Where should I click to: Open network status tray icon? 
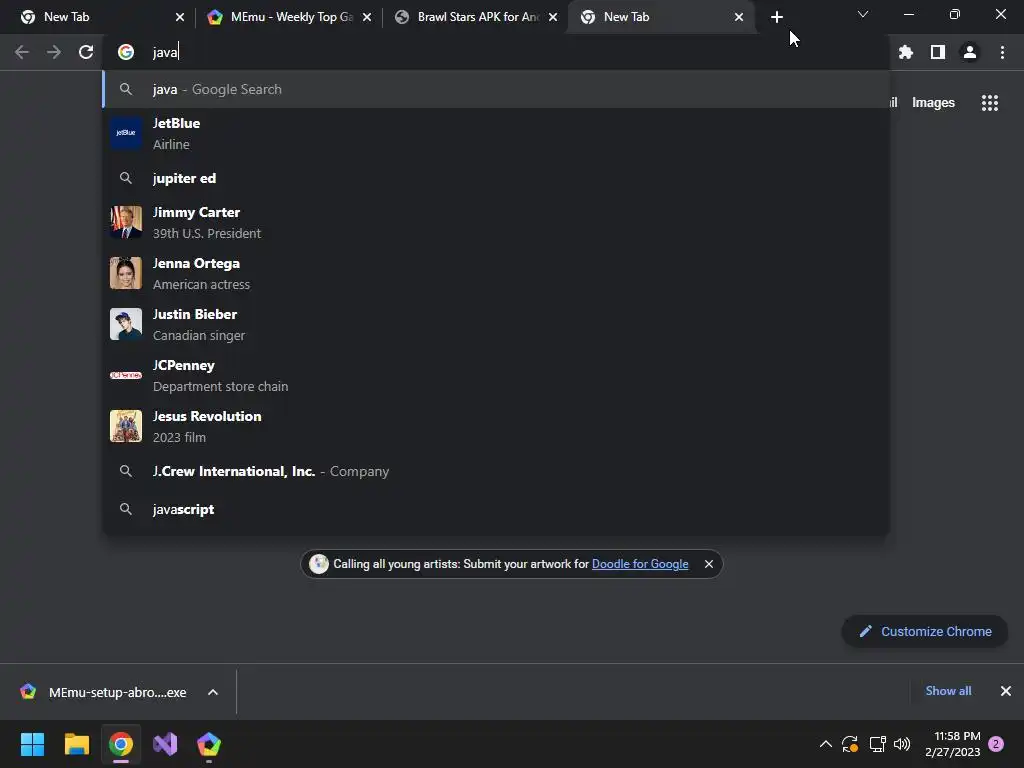(x=877, y=744)
